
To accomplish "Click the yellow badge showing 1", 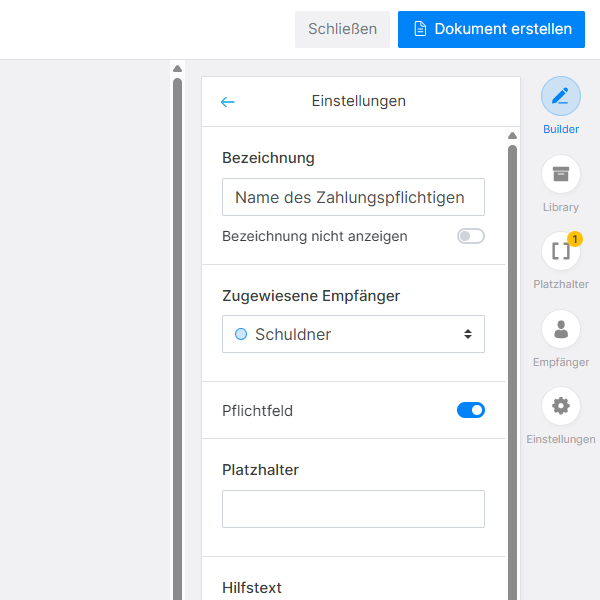I will point(575,239).
